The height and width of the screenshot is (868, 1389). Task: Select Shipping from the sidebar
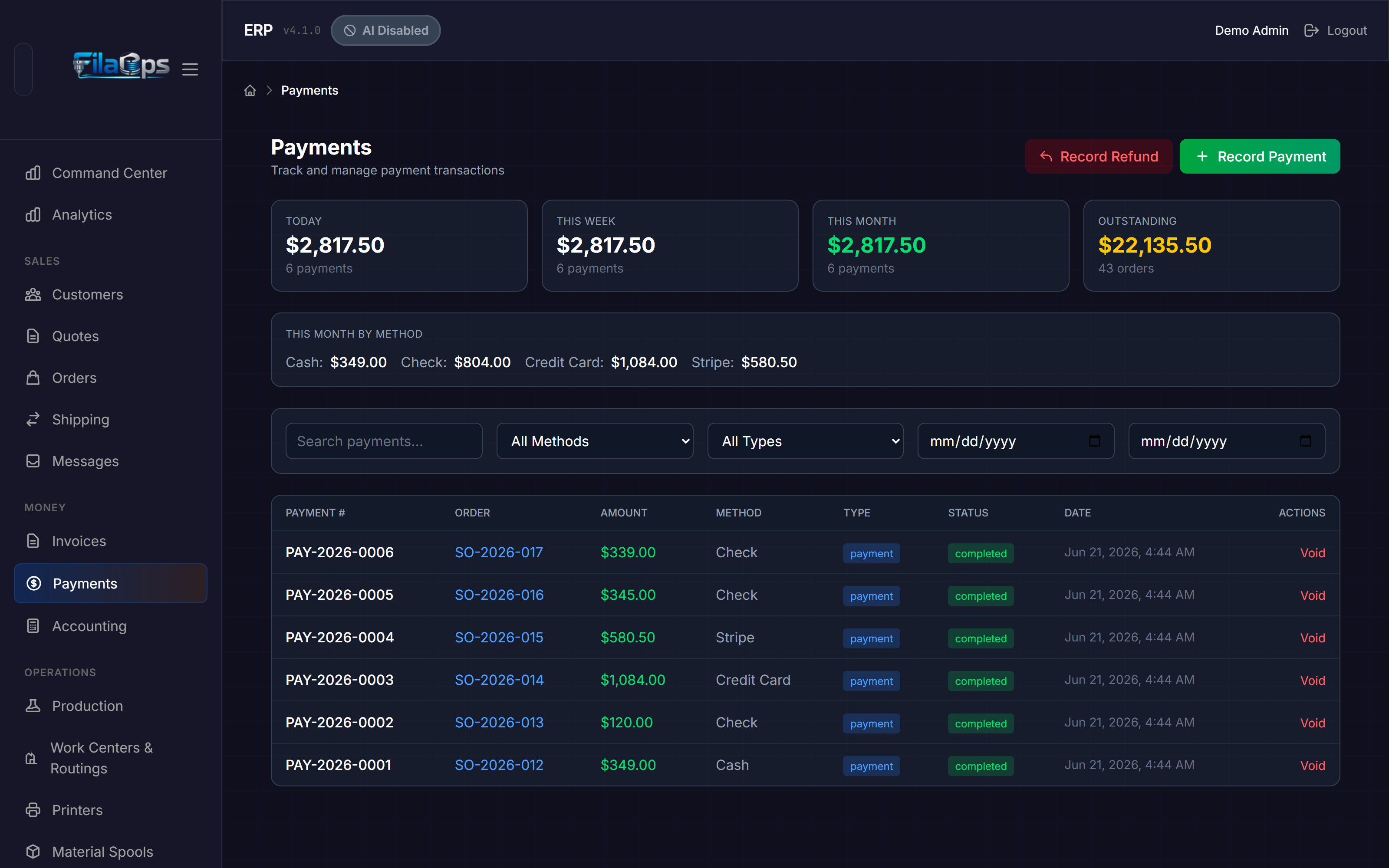click(110, 420)
